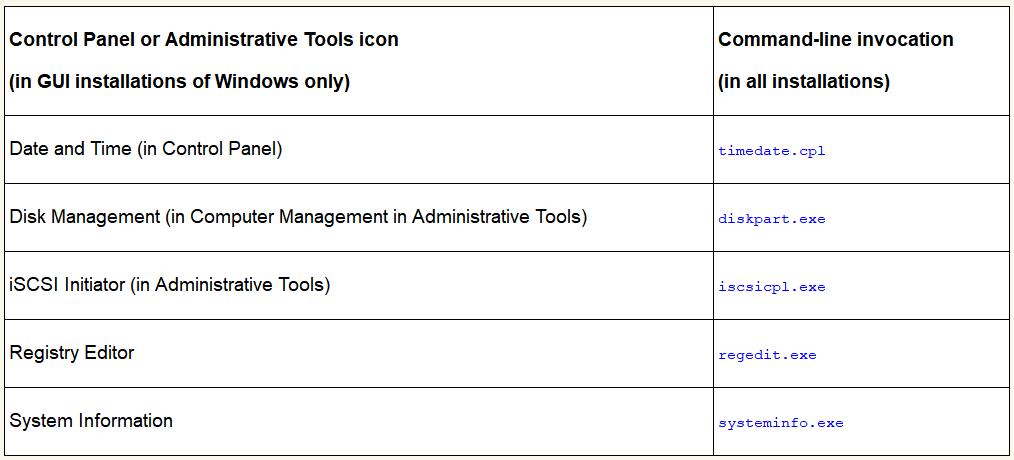The width and height of the screenshot is (1014, 460).
Task: Click "(in GUI installations of Windows only)" text
Action: [180, 82]
